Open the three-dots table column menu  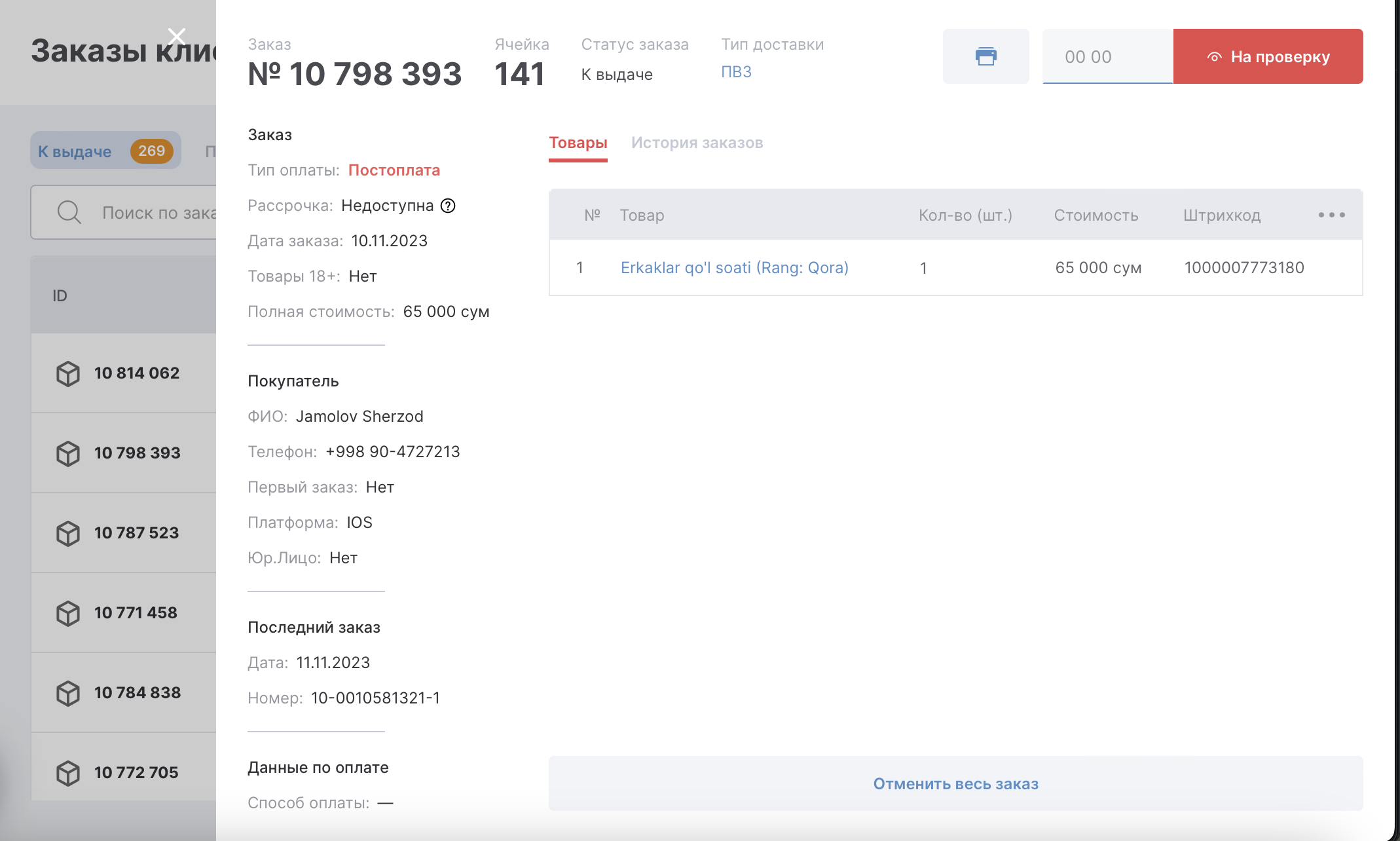[x=1331, y=215]
